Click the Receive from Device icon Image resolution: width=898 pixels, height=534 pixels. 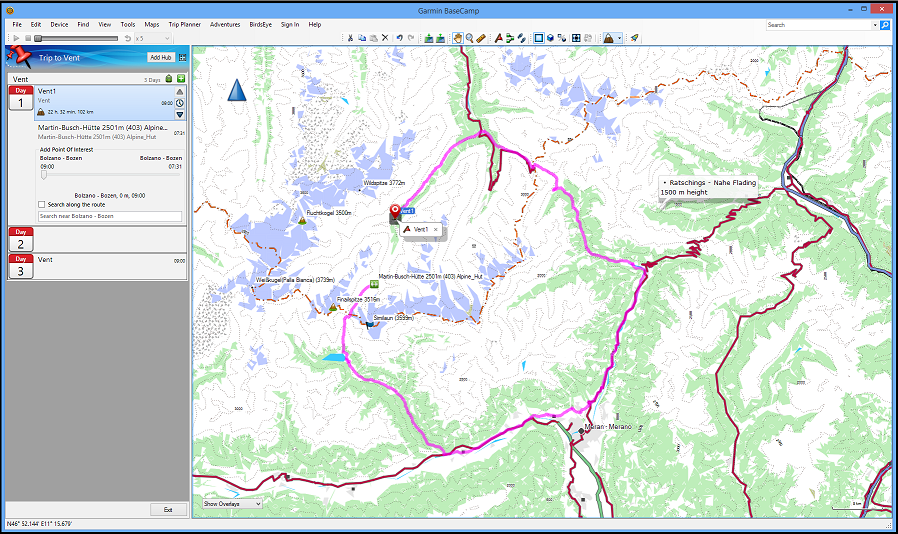(440, 38)
